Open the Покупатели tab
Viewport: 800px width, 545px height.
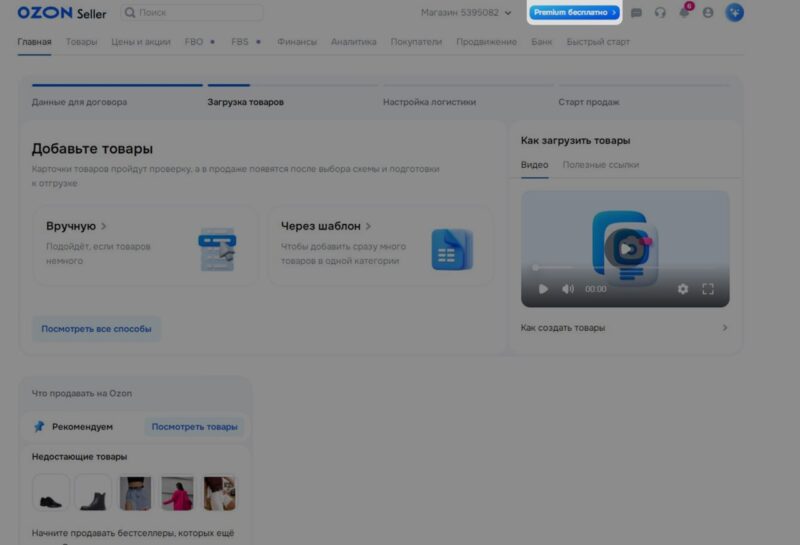pyautogui.click(x=416, y=42)
